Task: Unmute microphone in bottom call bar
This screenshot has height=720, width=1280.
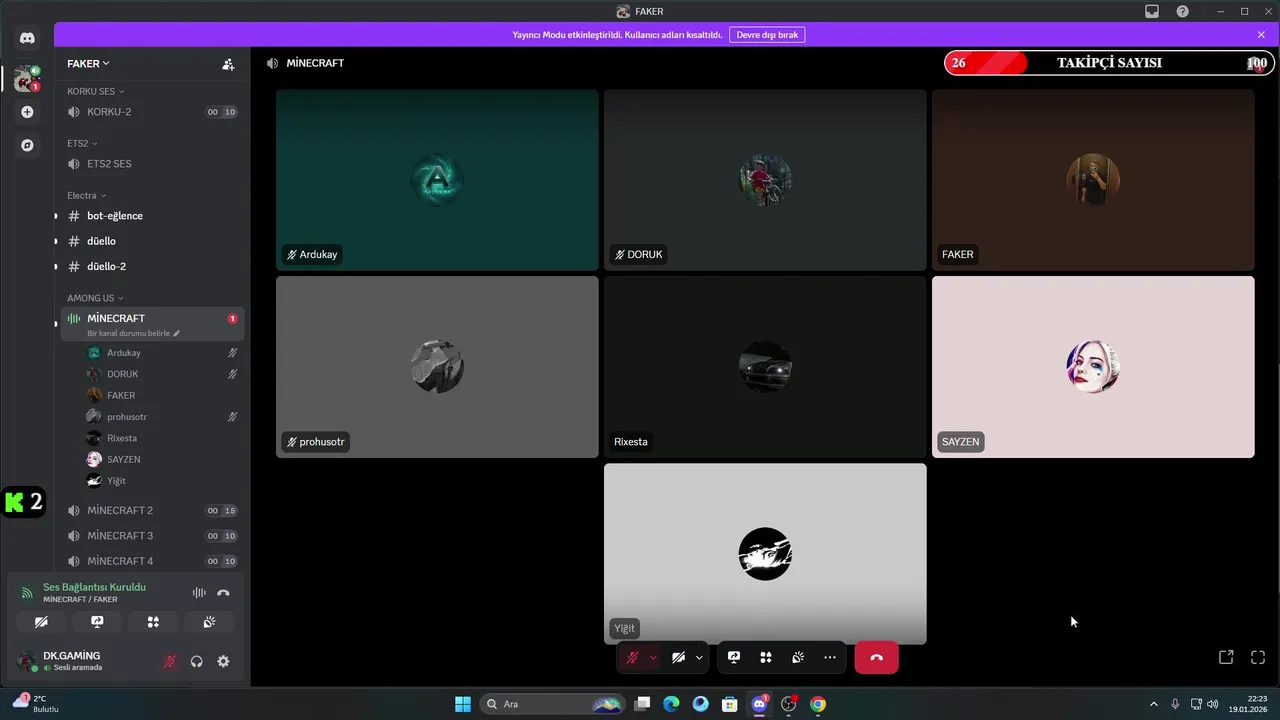Action: coord(632,657)
